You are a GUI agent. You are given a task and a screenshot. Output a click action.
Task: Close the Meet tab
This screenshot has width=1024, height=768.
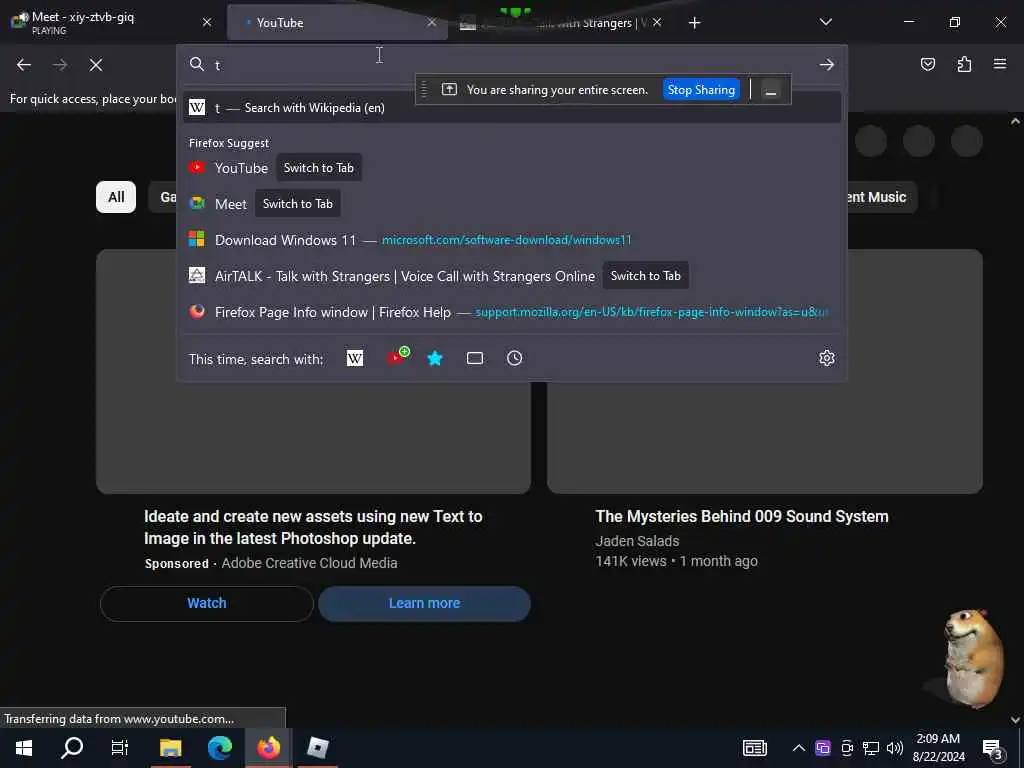click(207, 22)
